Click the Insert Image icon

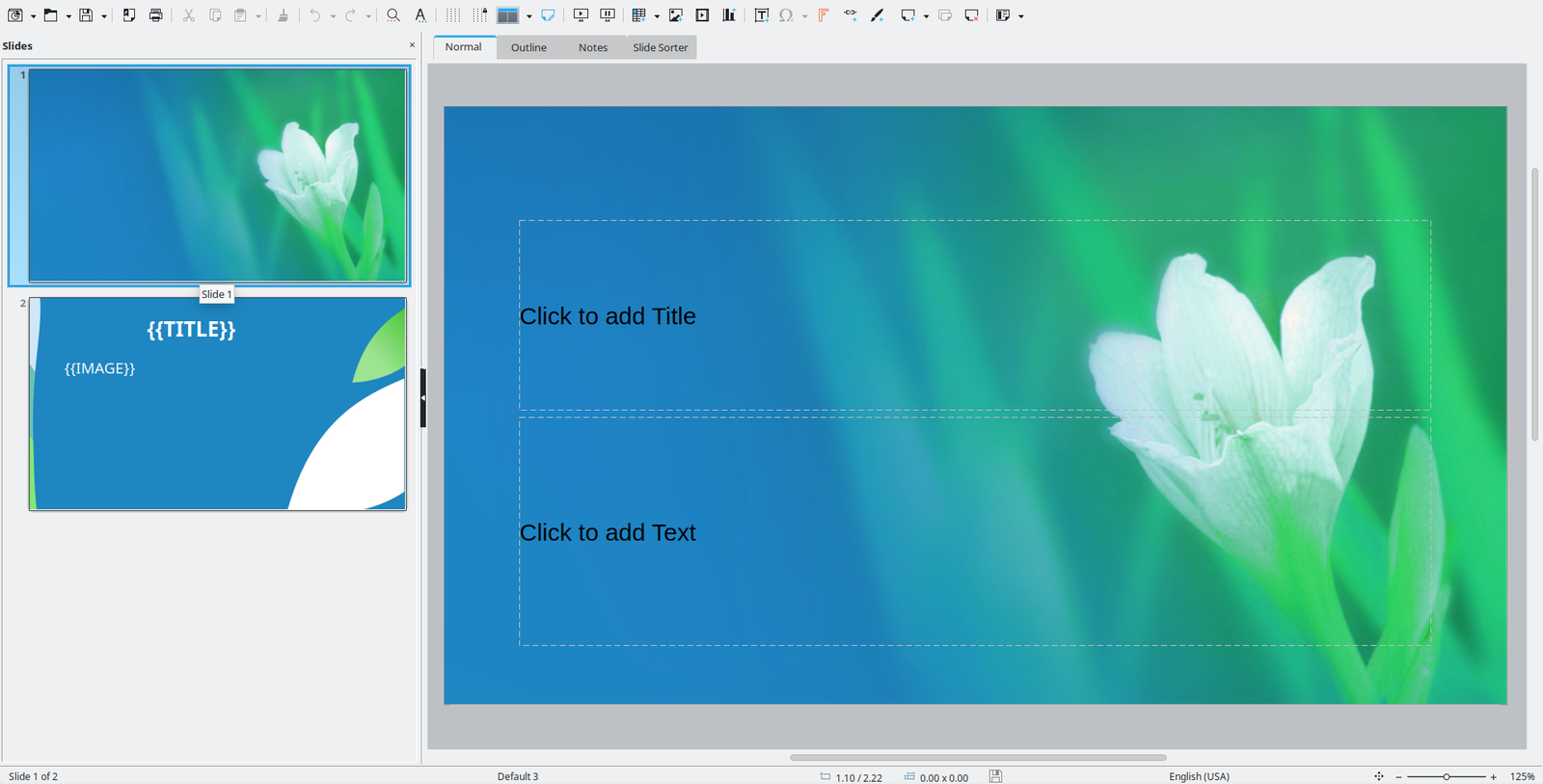(x=676, y=15)
